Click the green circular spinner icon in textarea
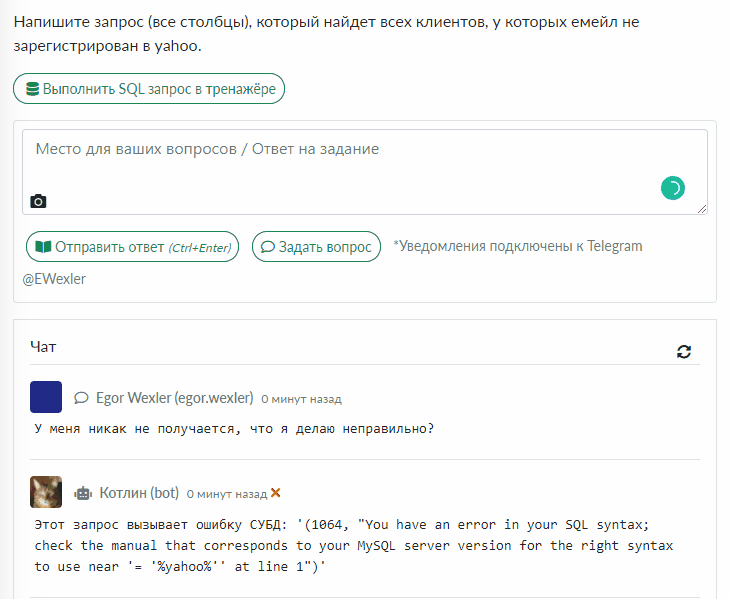Screen dimensions: 730x599 (x=673, y=187)
